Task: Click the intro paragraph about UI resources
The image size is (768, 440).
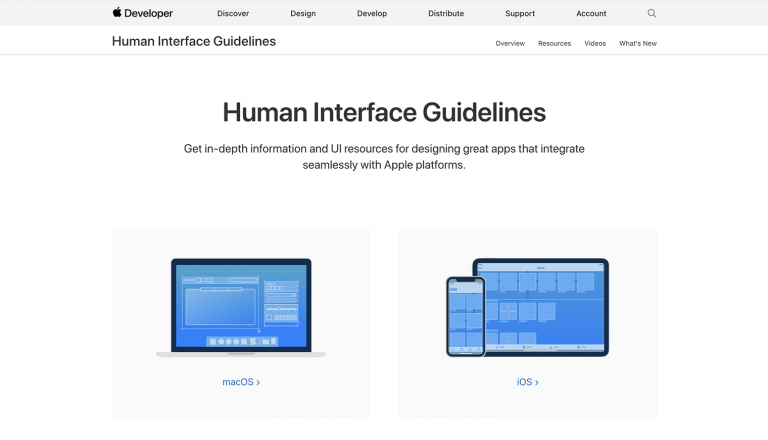Action: [x=384, y=156]
